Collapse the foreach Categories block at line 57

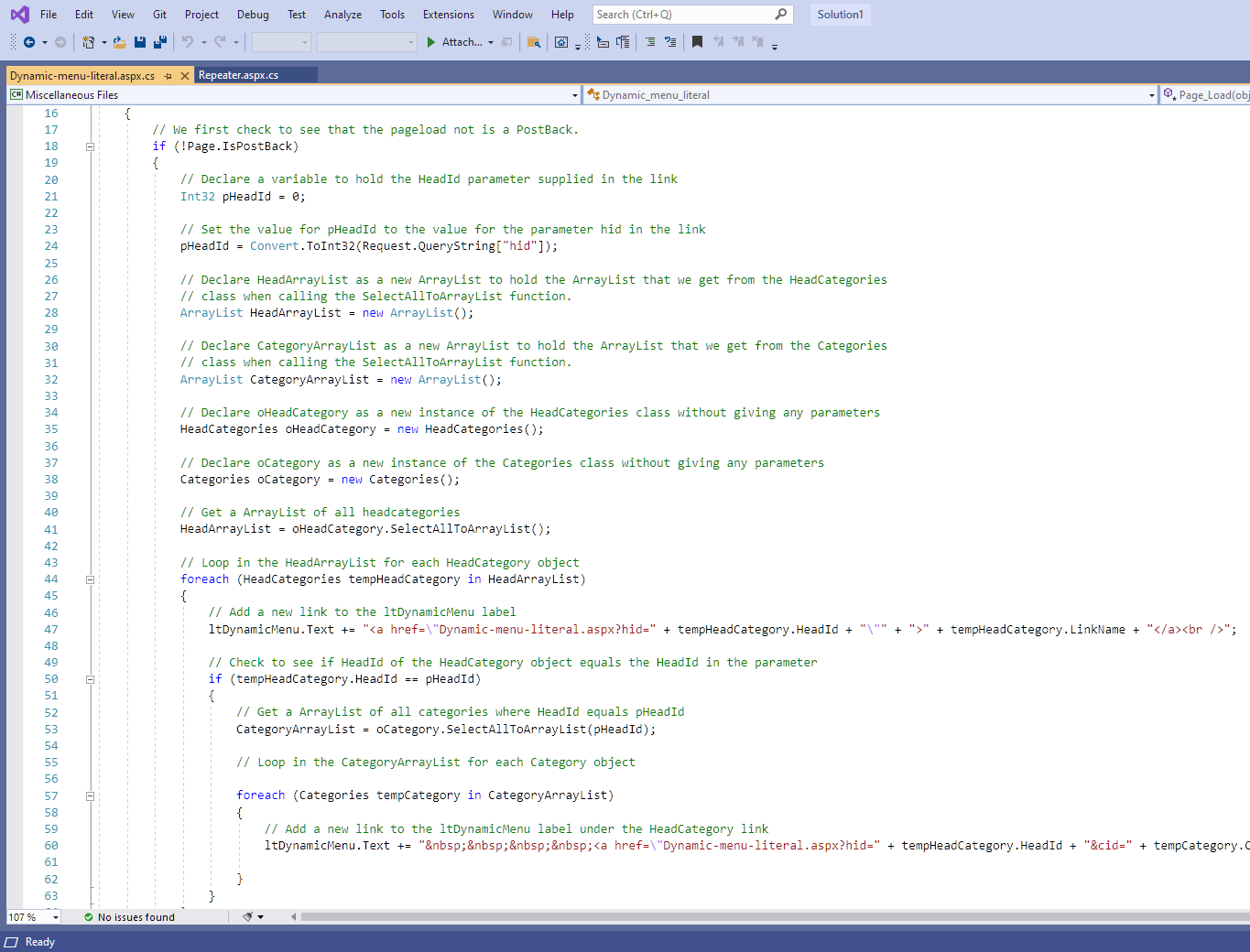coord(90,796)
